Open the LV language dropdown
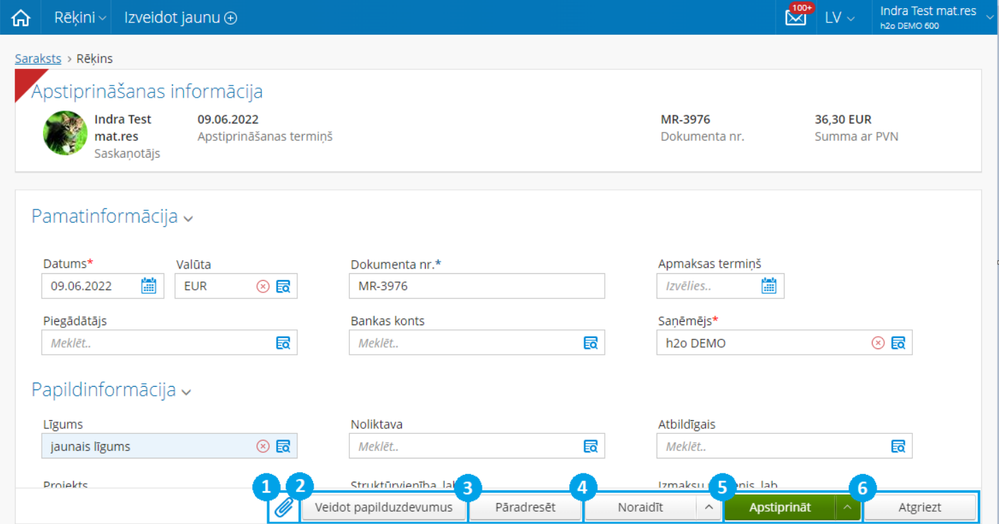This screenshot has height=524, width=999. [x=839, y=18]
